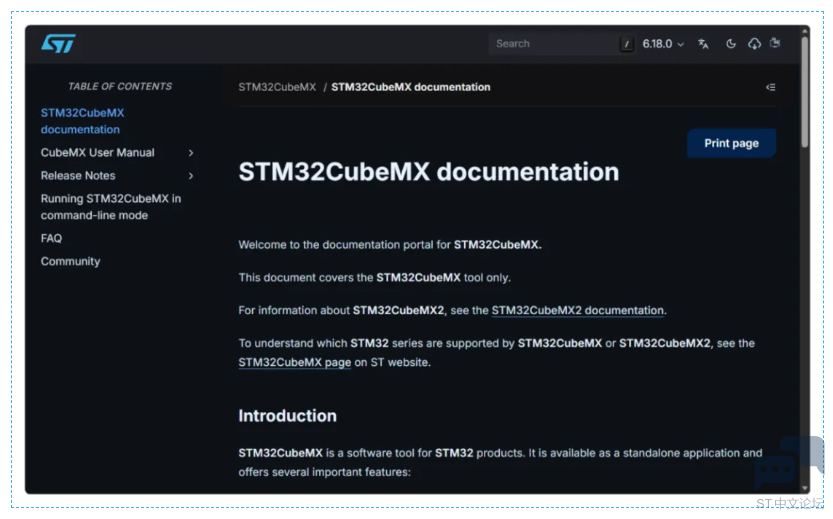833x519 pixels.
Task: Click the STM32CubeMX documentation breadcrumb
Action: tap(411, 87)
